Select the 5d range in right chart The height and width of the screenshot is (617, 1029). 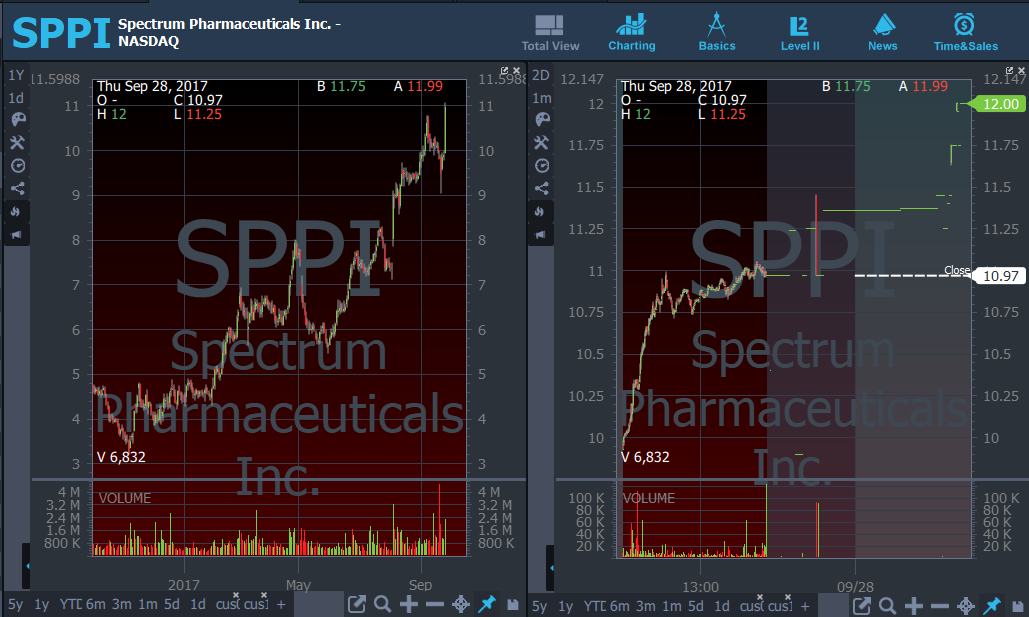click(x=696, y=606)
